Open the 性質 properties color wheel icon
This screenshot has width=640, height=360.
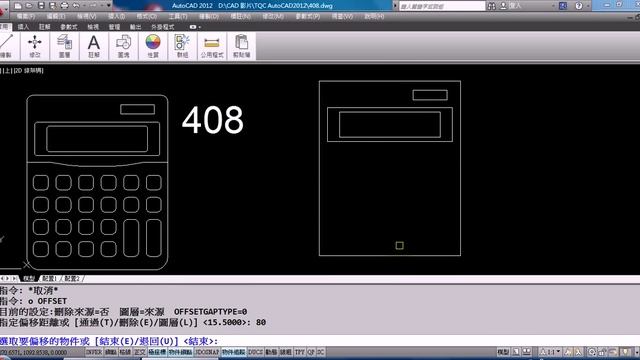pos(153,46)
